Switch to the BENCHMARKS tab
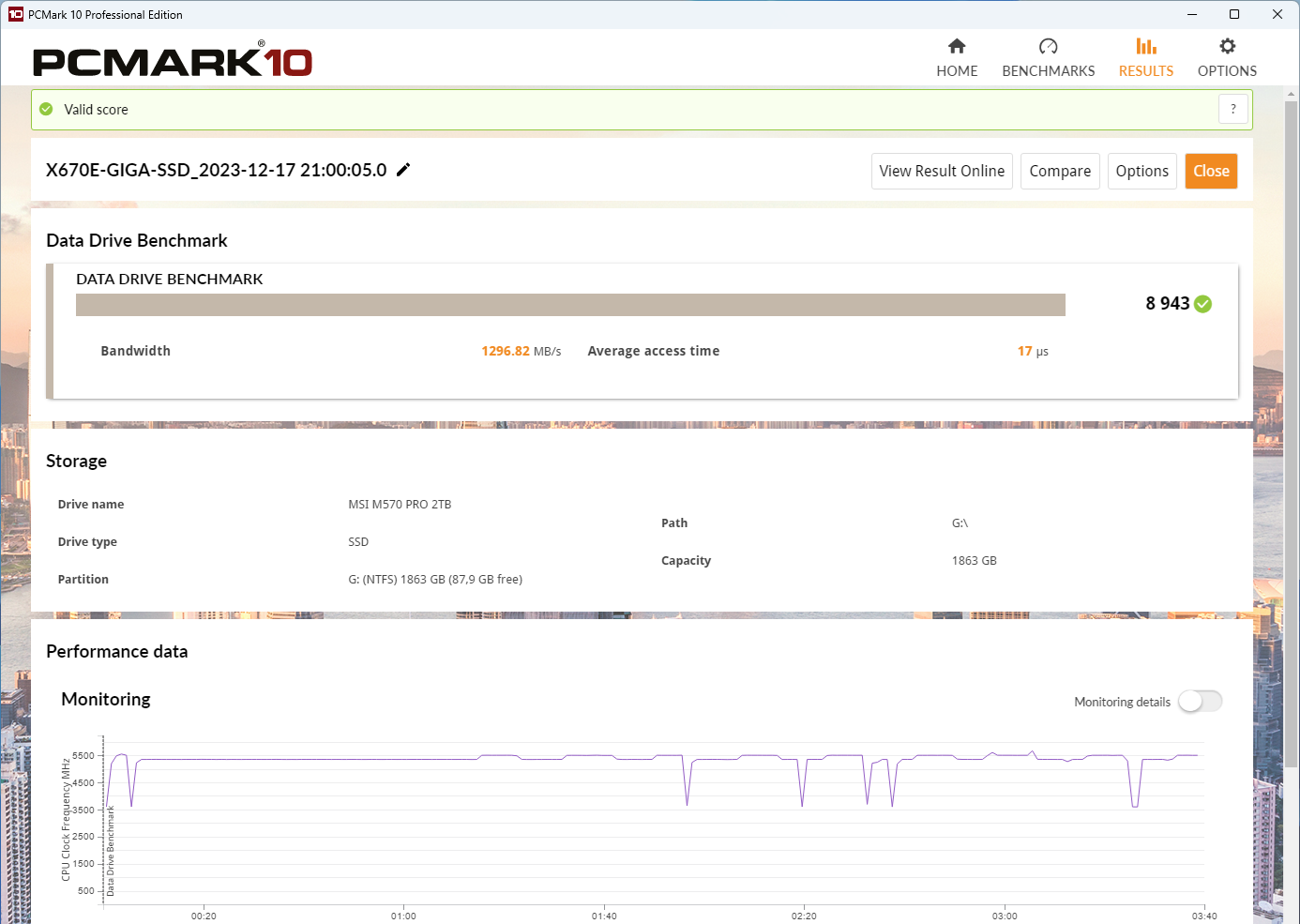The image size is (1300, 924). pyautogui.click(x=1049, y=58)
